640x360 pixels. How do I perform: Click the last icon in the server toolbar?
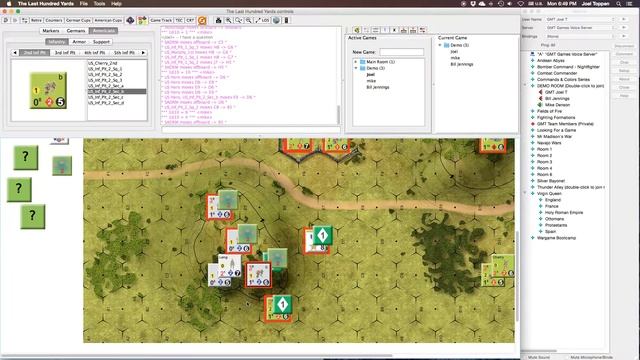(x=422, y=30)
